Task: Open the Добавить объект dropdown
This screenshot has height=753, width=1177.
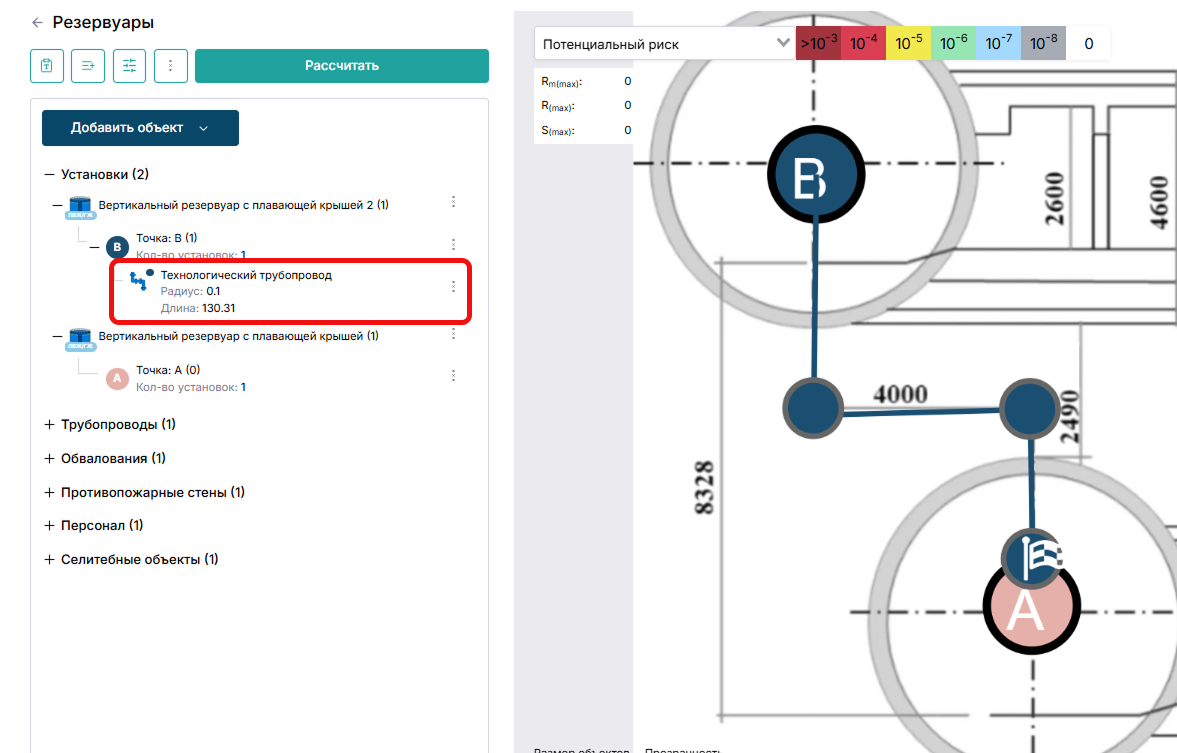Action: pyautogui.click(x=140, y=128)
